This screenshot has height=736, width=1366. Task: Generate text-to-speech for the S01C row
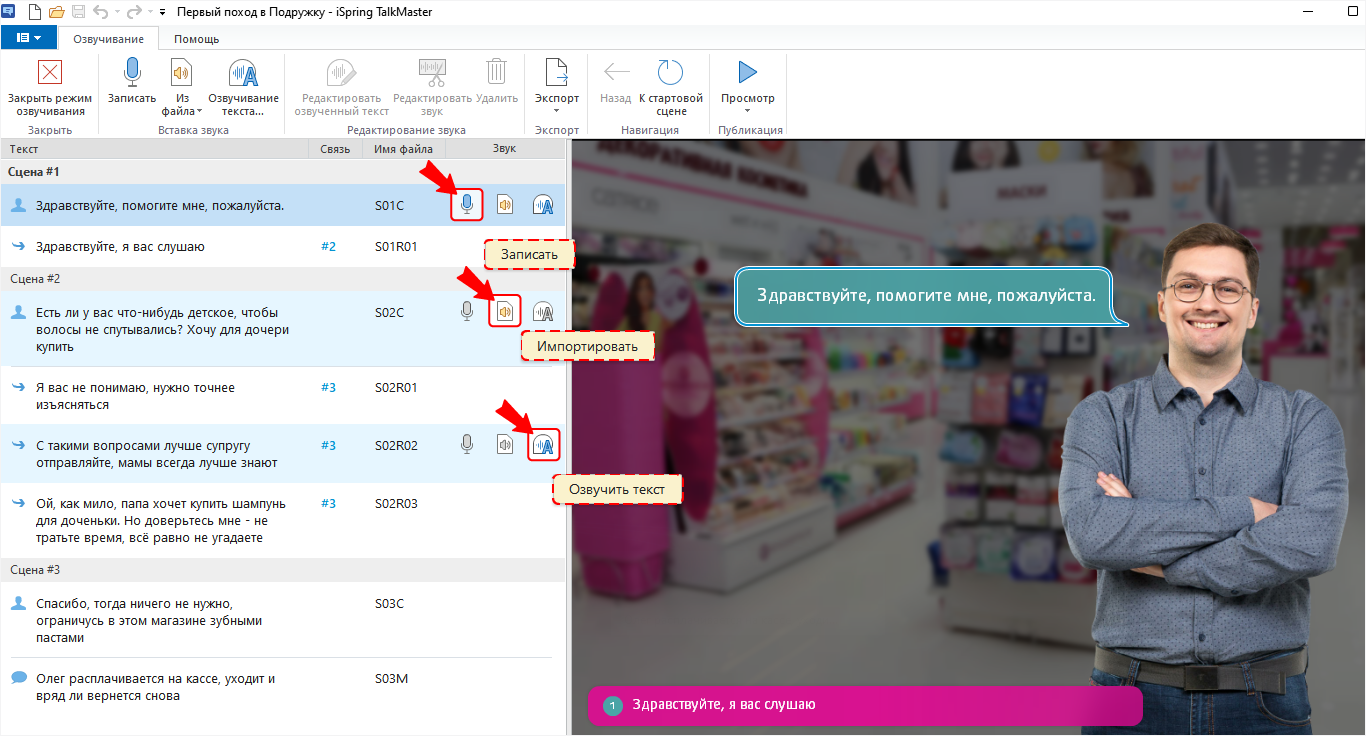543,205
